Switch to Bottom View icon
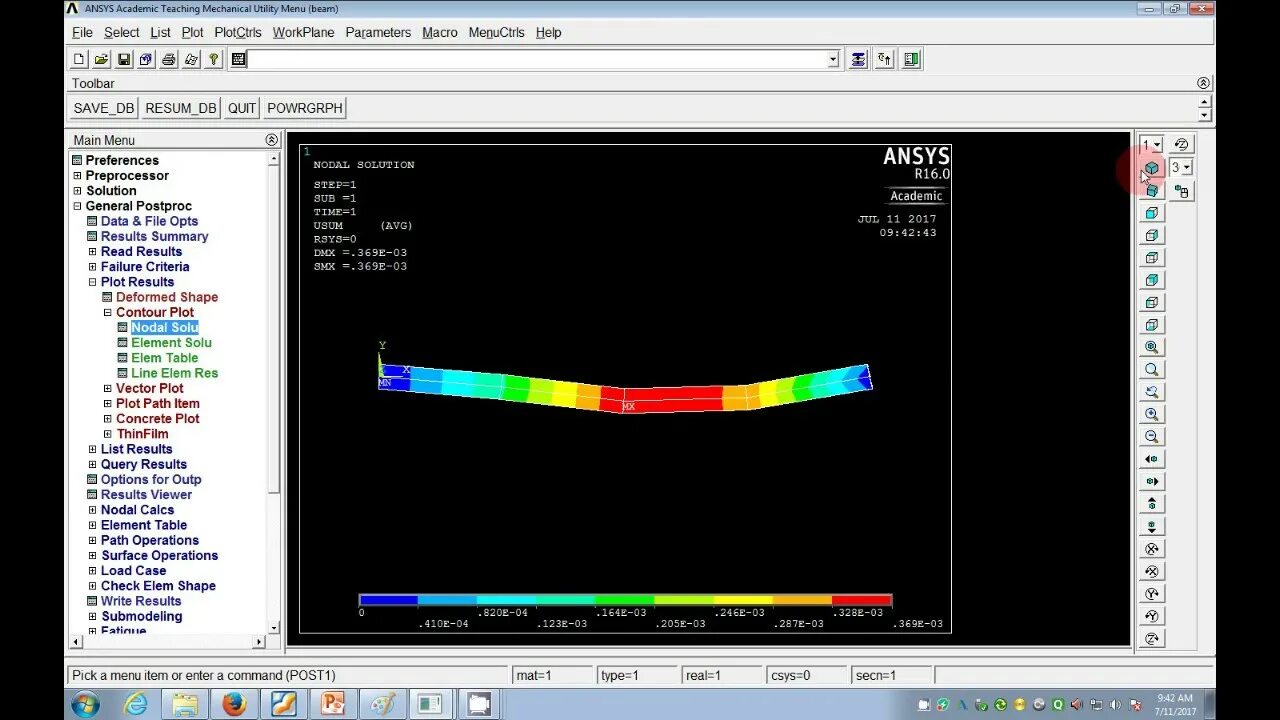Screen dimensions: 1280x720 [1152, 325]
